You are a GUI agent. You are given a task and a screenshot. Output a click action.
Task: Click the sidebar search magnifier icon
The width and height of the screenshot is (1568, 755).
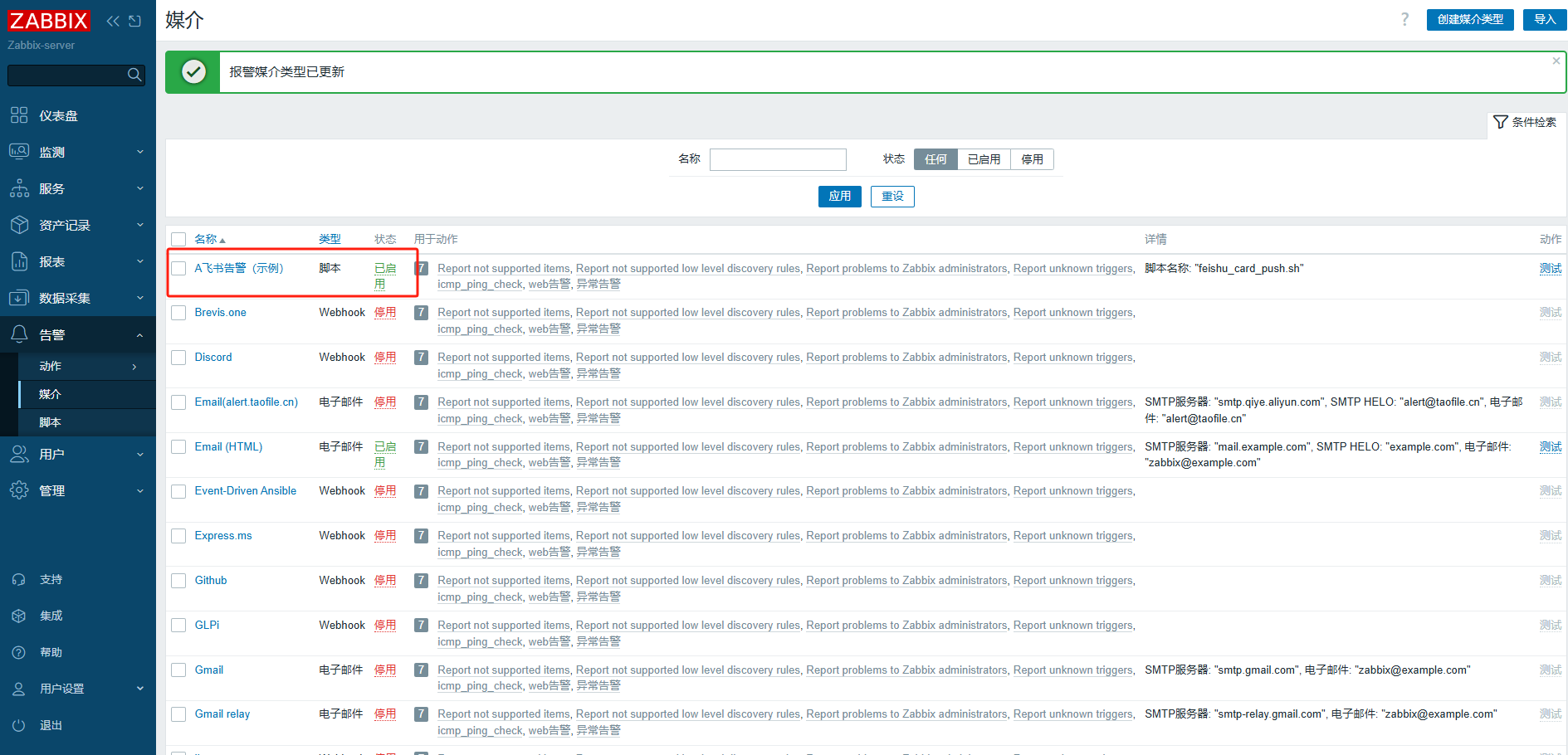[134, 75]
